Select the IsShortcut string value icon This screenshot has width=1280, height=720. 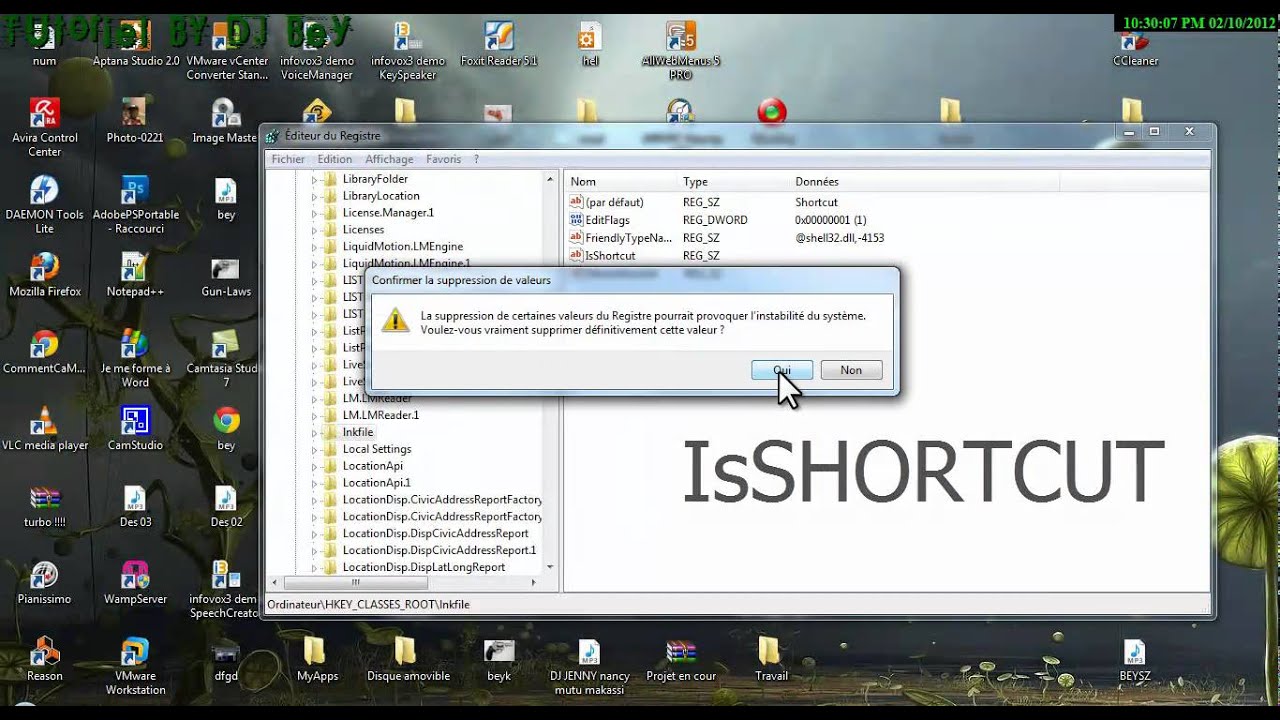pyautogui.click(x=576, y=256)
